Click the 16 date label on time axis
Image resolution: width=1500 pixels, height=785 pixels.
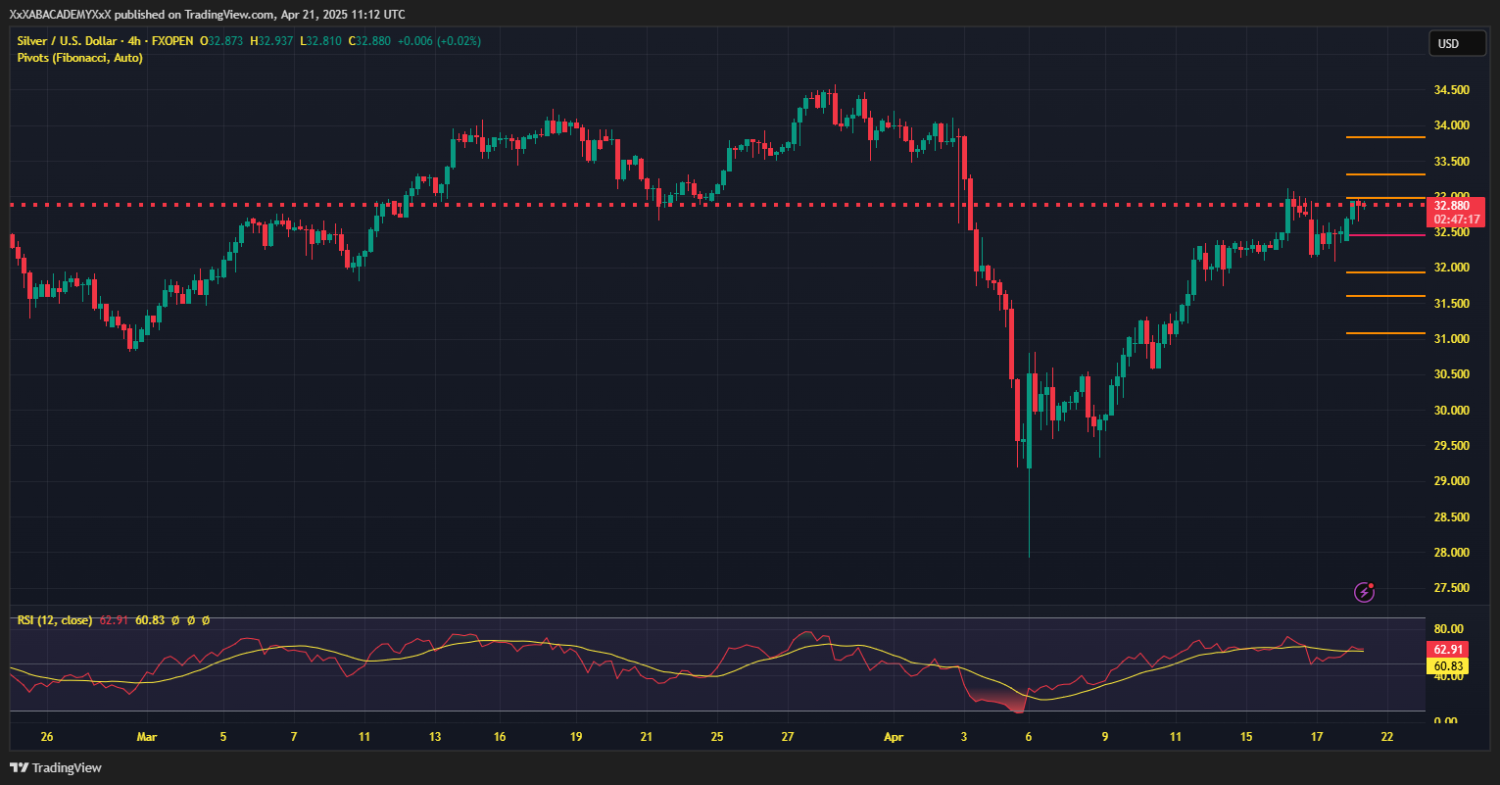tap(500, 737)
